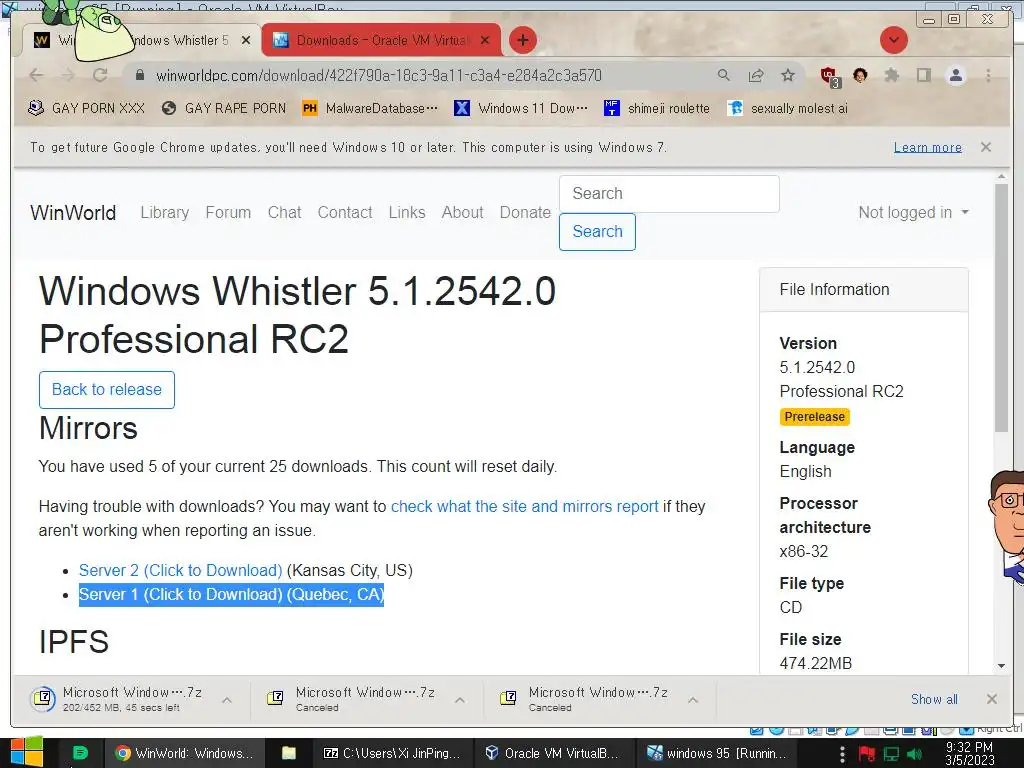Click the red flag Action Center tray icon
Viewport: 1024px width, 768px height.
pos(867,754)
